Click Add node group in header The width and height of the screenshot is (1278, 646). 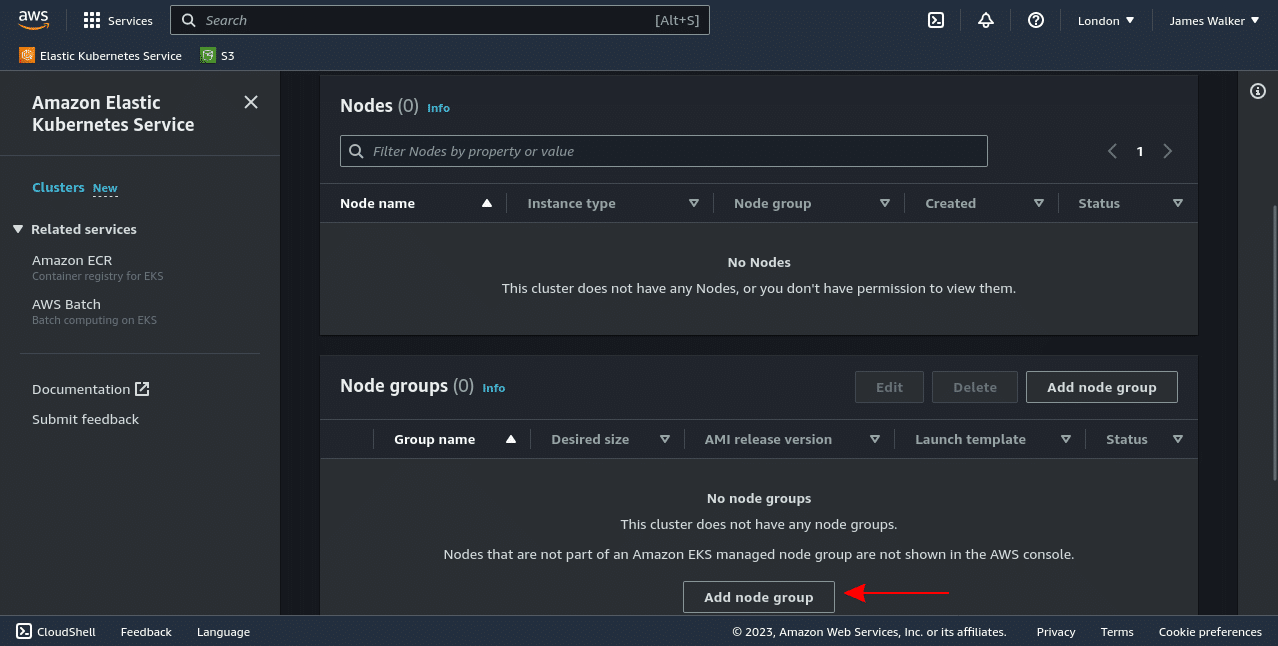pos(1102,387)
